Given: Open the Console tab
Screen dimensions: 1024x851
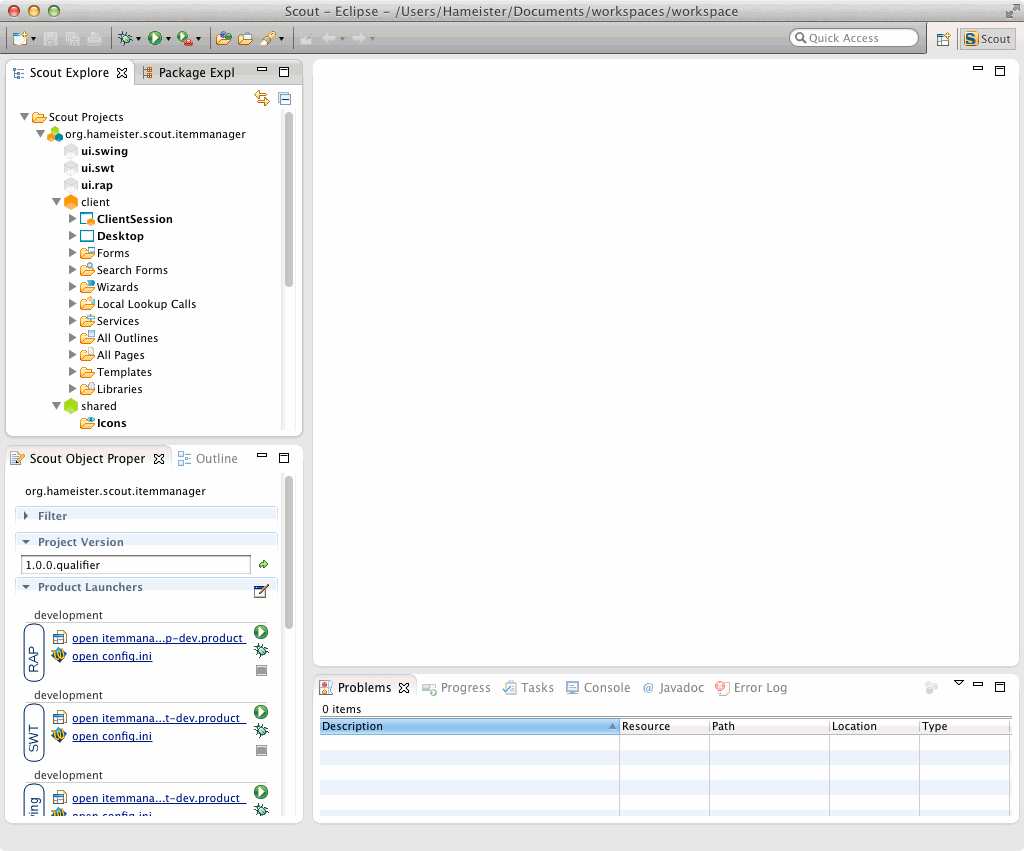Looking at the screenshot, I should 598,687.
